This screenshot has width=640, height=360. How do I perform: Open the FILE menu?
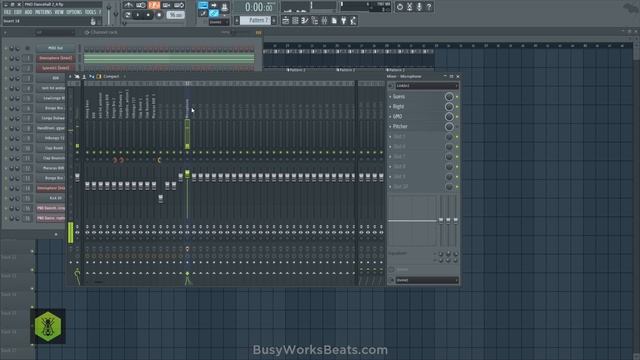tap(7, 13)
